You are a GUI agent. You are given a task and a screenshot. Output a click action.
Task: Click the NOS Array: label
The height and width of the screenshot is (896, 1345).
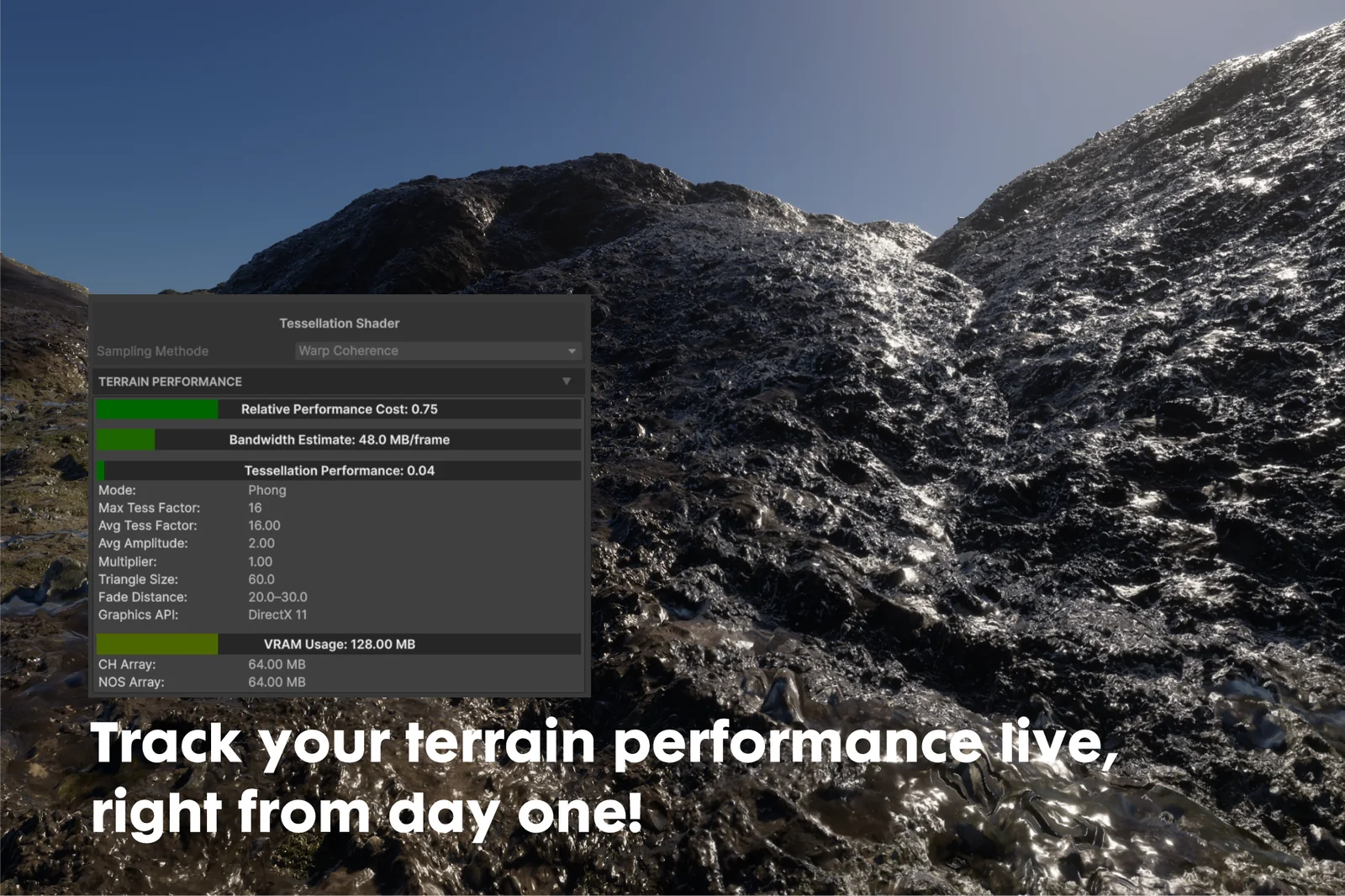(131, 682)
